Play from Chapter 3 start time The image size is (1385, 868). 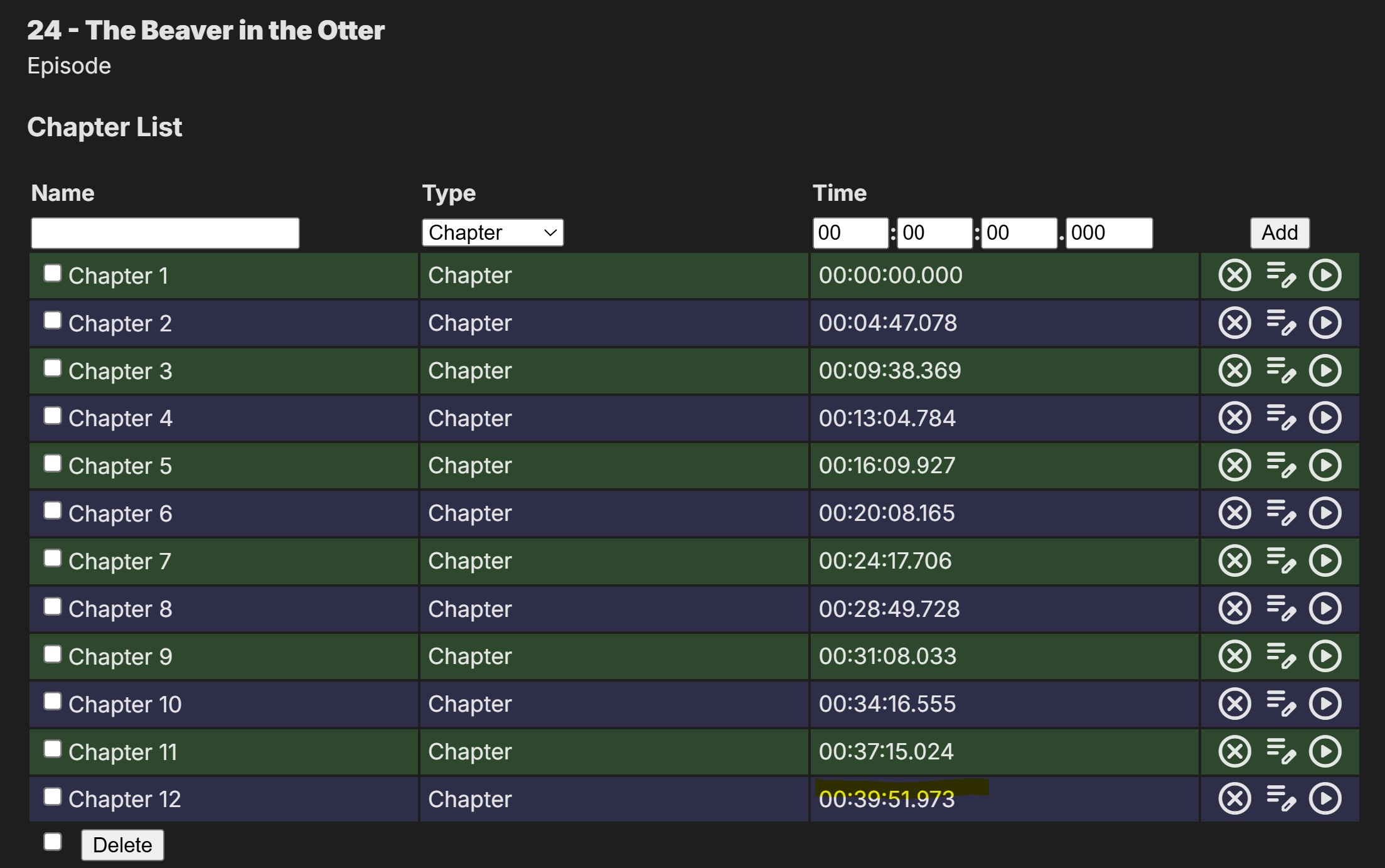tap(1325, 371)
